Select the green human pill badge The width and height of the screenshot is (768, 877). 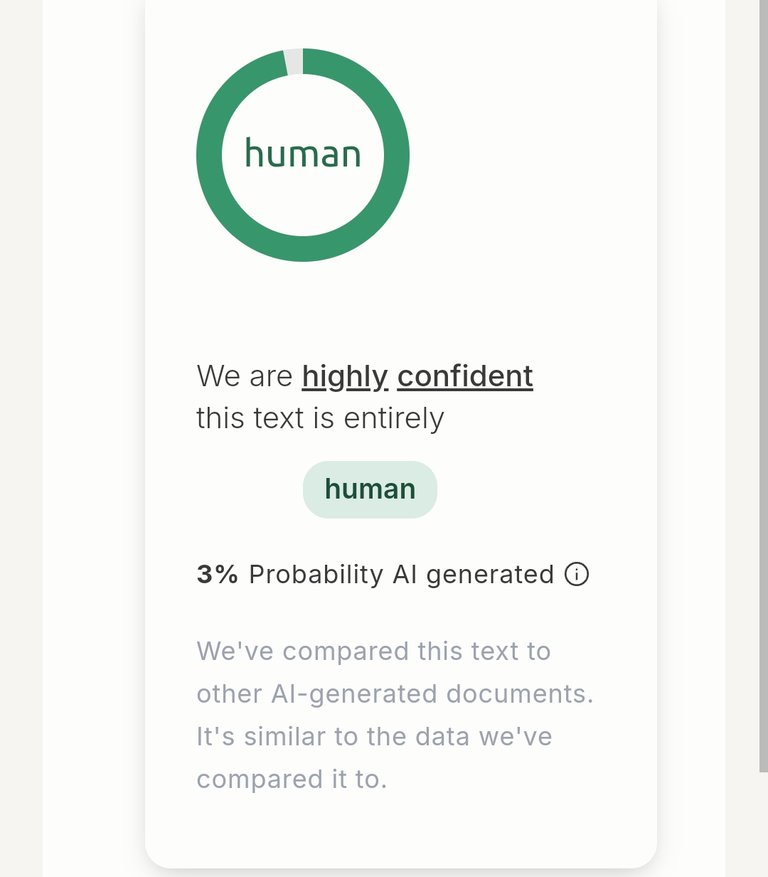click(370, 489)
